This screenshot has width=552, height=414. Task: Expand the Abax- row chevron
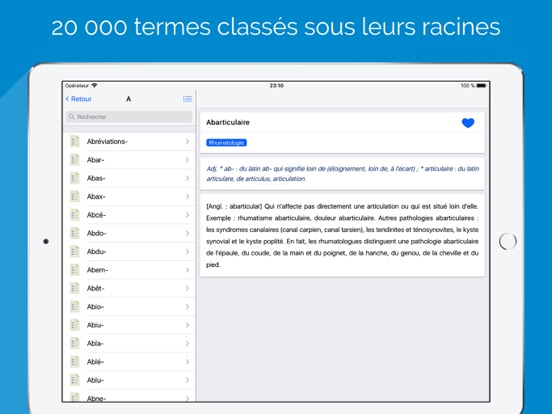(x=187, y=196)
